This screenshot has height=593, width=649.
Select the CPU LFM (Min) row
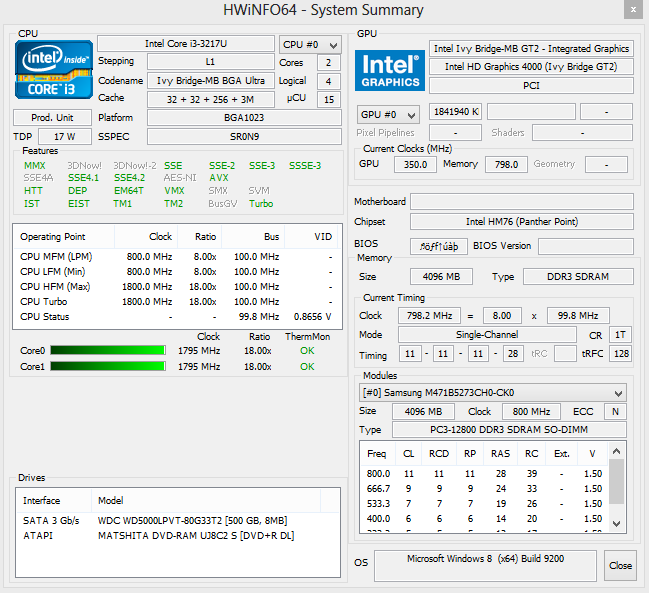tap(177, 271)
